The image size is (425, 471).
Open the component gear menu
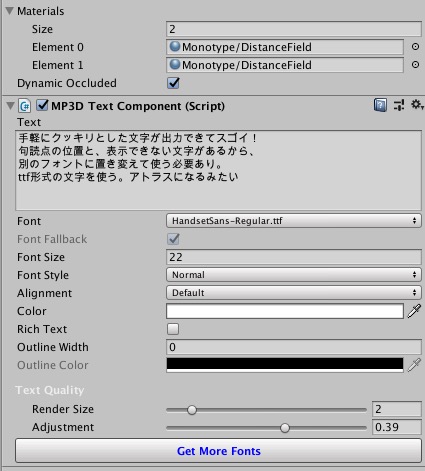point(417,105)
